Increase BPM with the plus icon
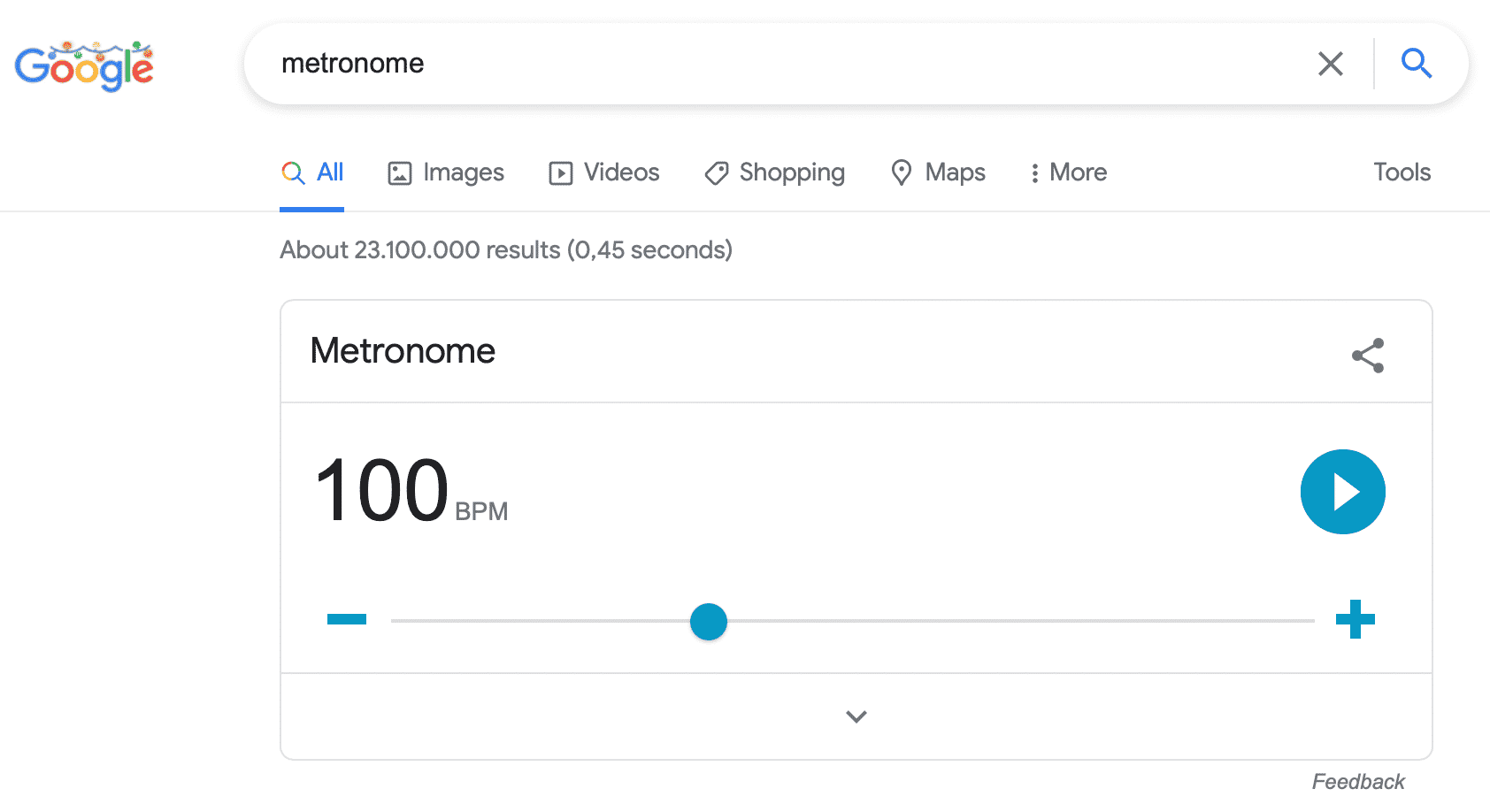The height and width of the screenshot is (812, 1490). click(x=1355, y=619)
